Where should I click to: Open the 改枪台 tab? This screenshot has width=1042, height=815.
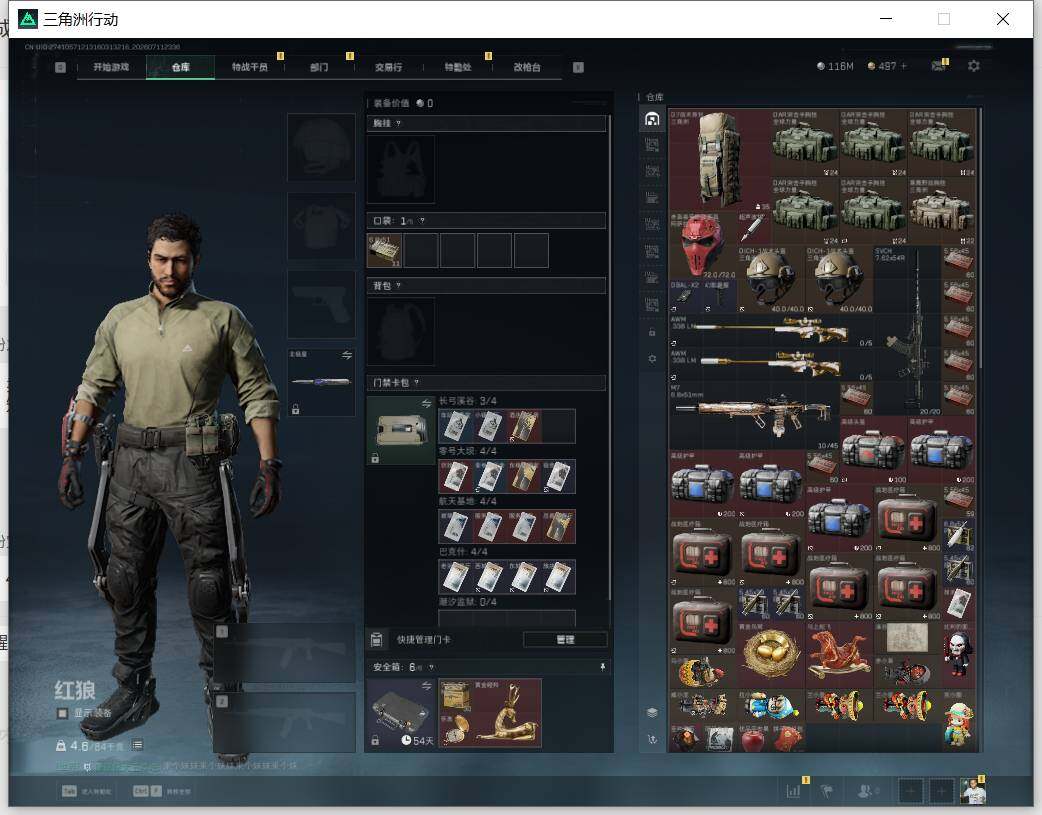pyautogui.click(x=527, y=67)
